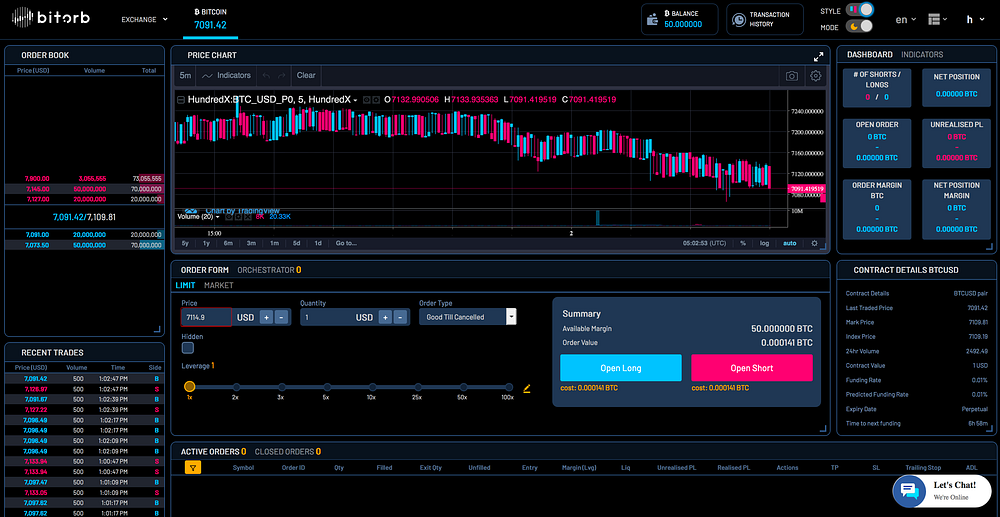Click the Quantity input field
Image resolution: width=1000 pixels, height=517 pixels.
point(325,317)
